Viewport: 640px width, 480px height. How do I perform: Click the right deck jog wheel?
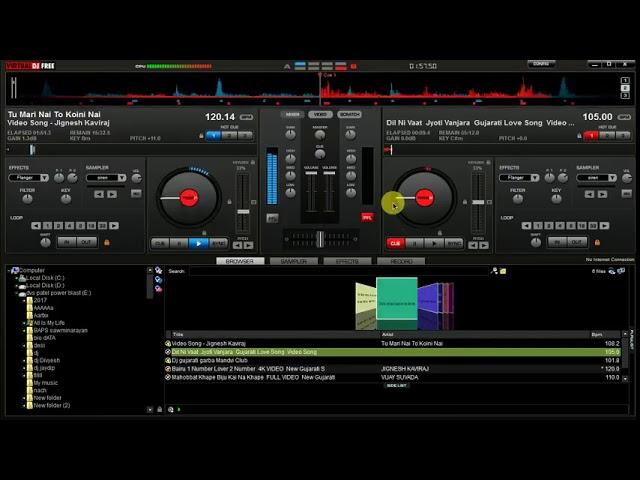tap(424, 197)
